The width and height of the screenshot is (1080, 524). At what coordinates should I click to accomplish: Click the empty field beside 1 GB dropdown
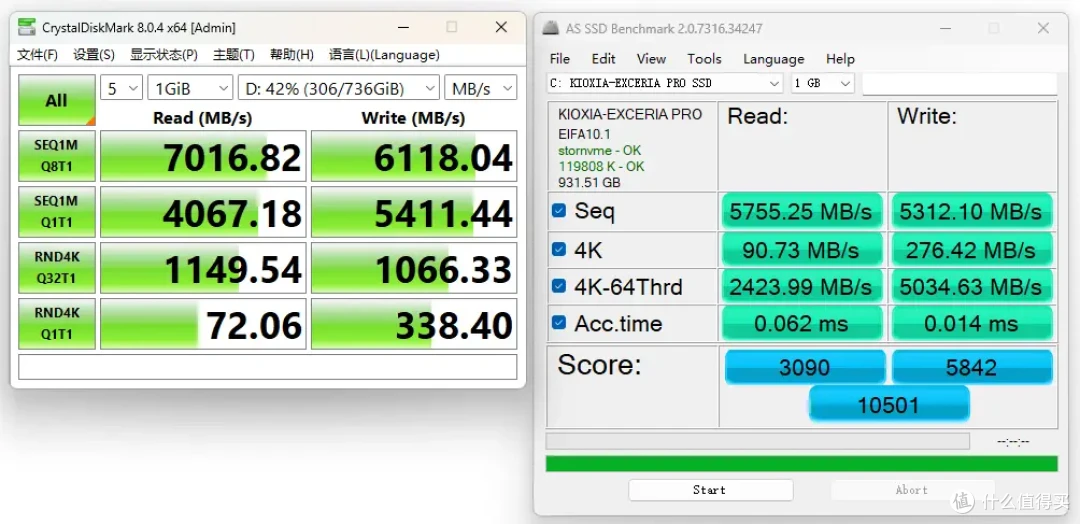(x=959, y=83)
